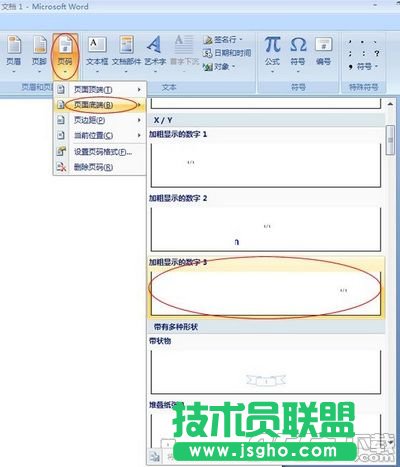
Task: Pick the 加粗显示的数字 1 page number style
Action: [x=266, y=159]
